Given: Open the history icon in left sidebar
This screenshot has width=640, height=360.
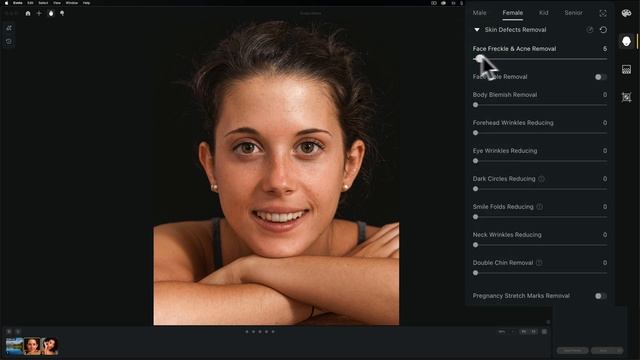Looking at the screenshot, I should pos(9,41).
